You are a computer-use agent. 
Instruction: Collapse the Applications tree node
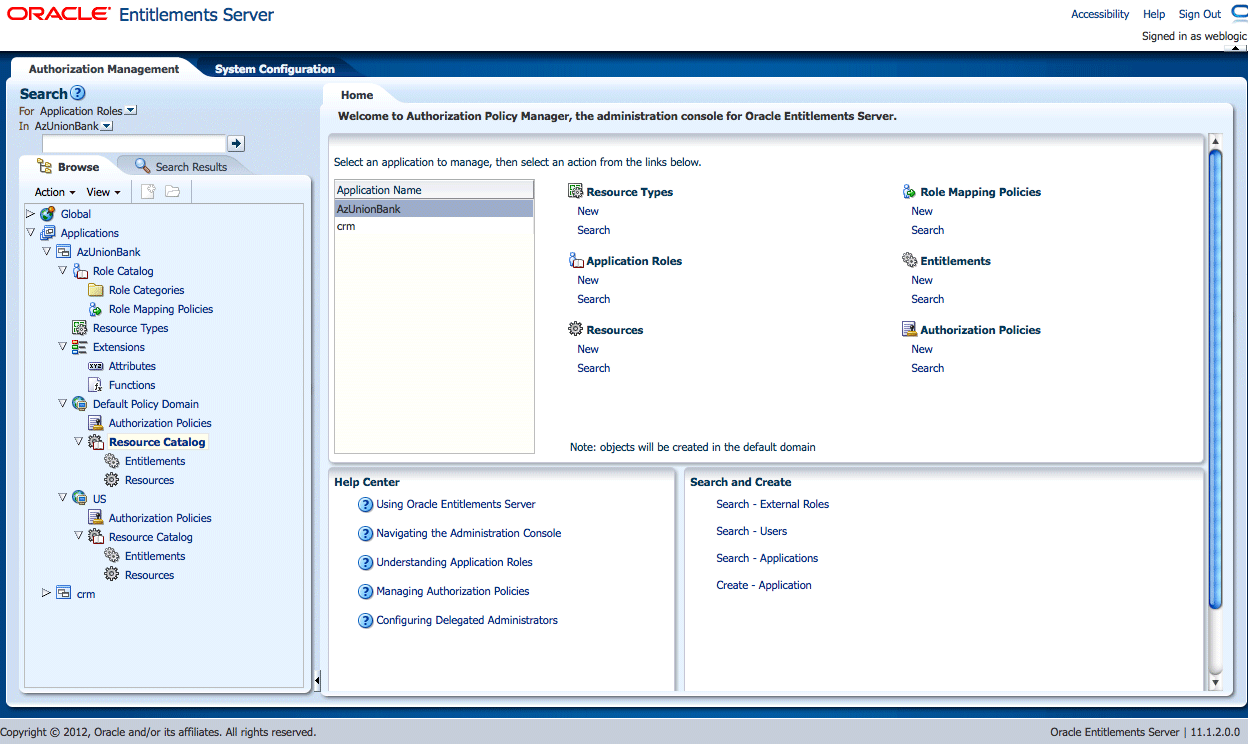31,233
